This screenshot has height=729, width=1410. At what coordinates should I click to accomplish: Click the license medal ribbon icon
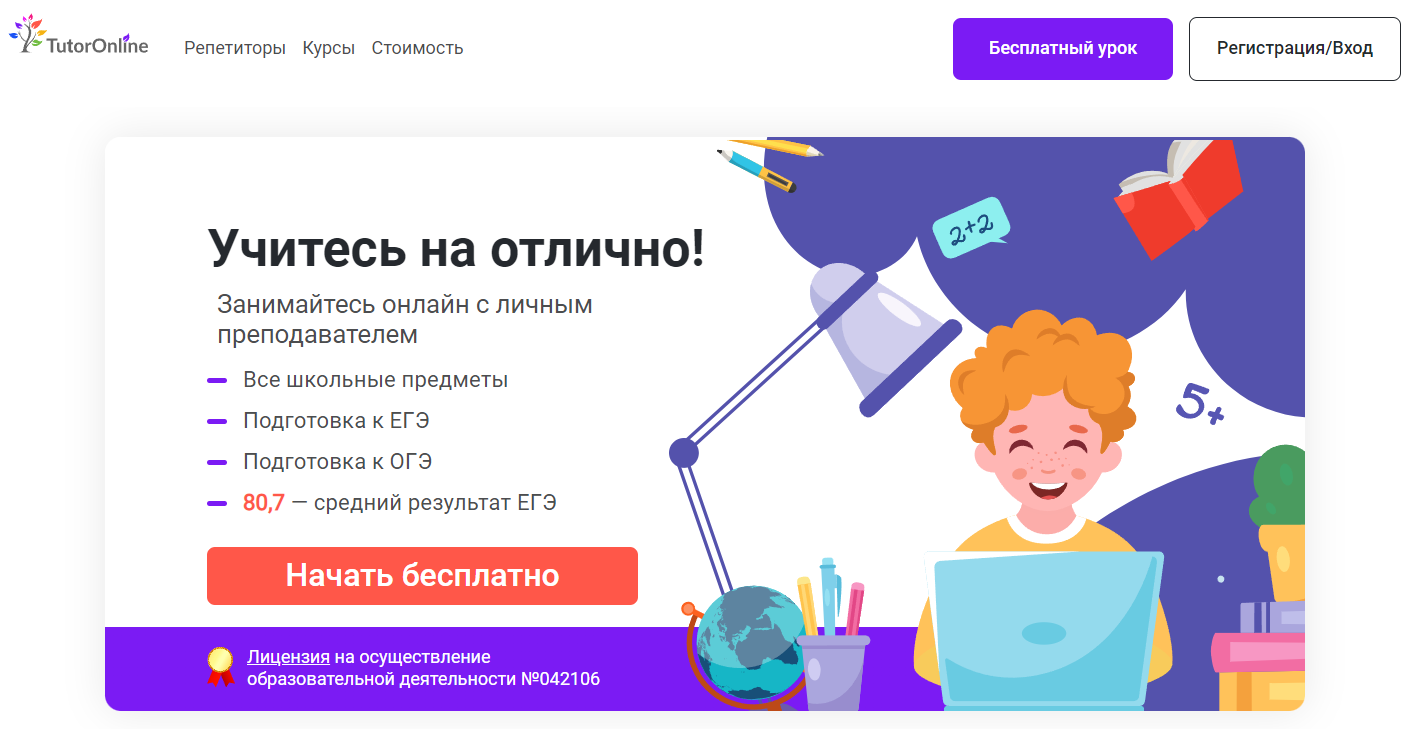pos(220,666)
